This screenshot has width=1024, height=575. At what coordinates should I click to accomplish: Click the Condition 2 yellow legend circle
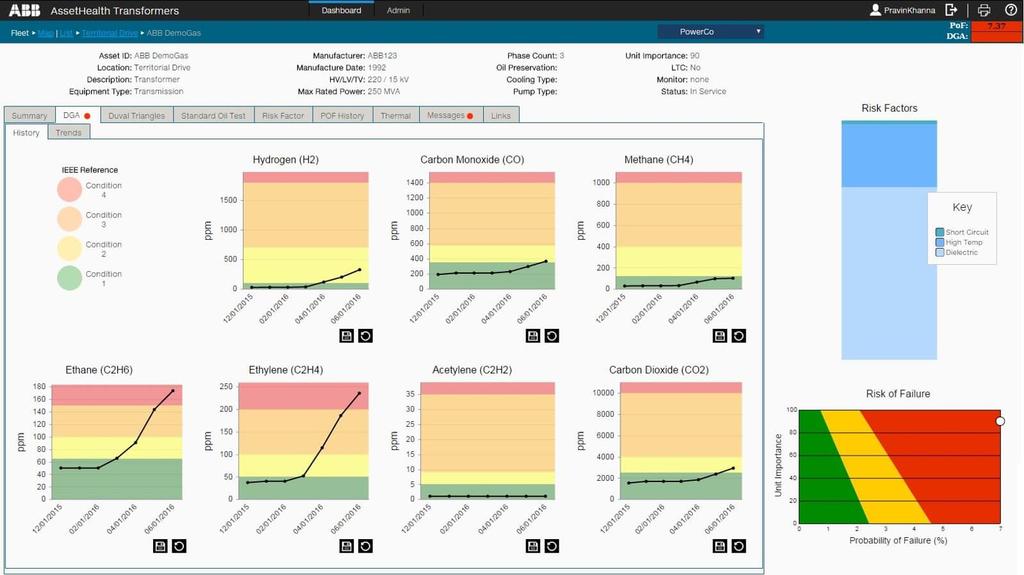point(69,248)
